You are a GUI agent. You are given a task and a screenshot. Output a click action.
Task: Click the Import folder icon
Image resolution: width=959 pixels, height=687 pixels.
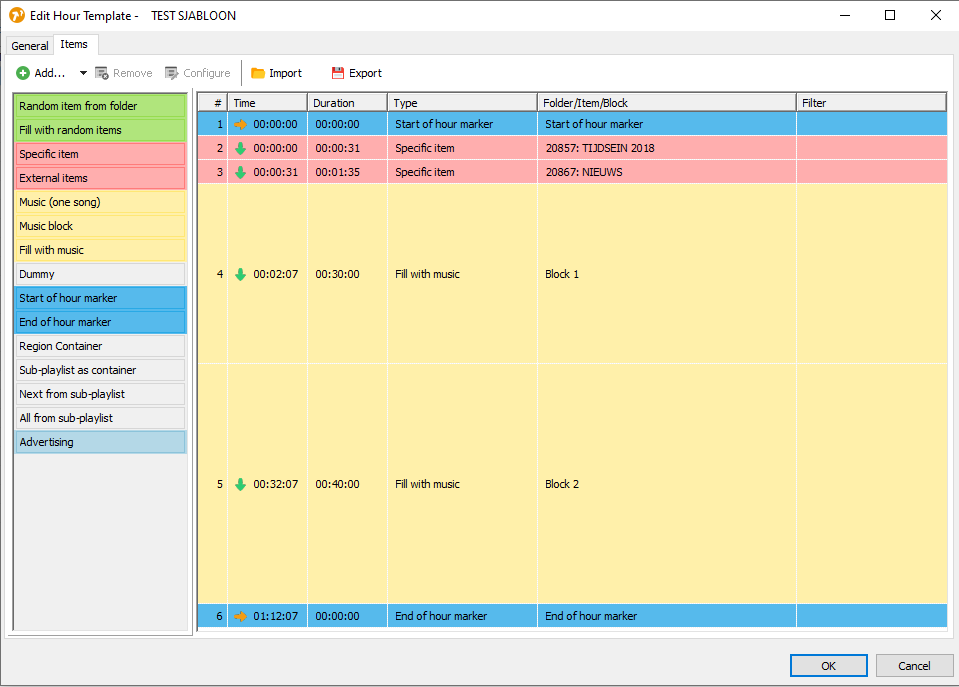coord(258,73)
